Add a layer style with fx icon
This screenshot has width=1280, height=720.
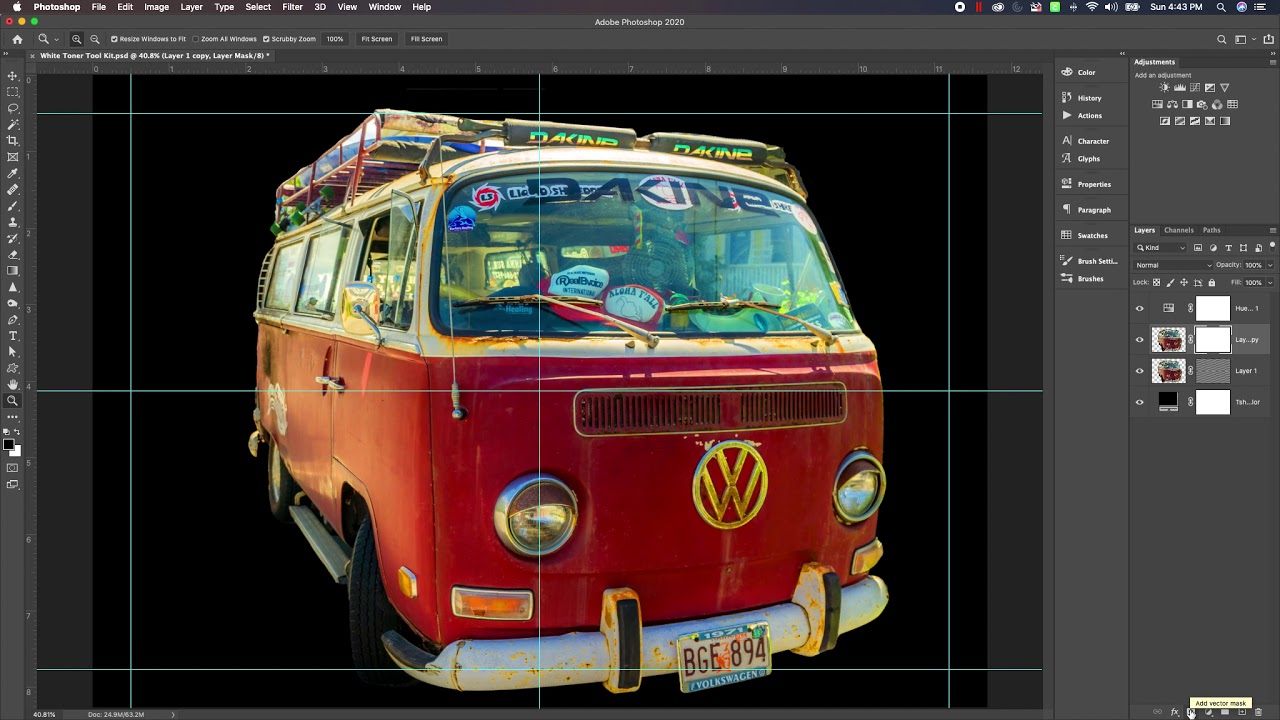1175,712
